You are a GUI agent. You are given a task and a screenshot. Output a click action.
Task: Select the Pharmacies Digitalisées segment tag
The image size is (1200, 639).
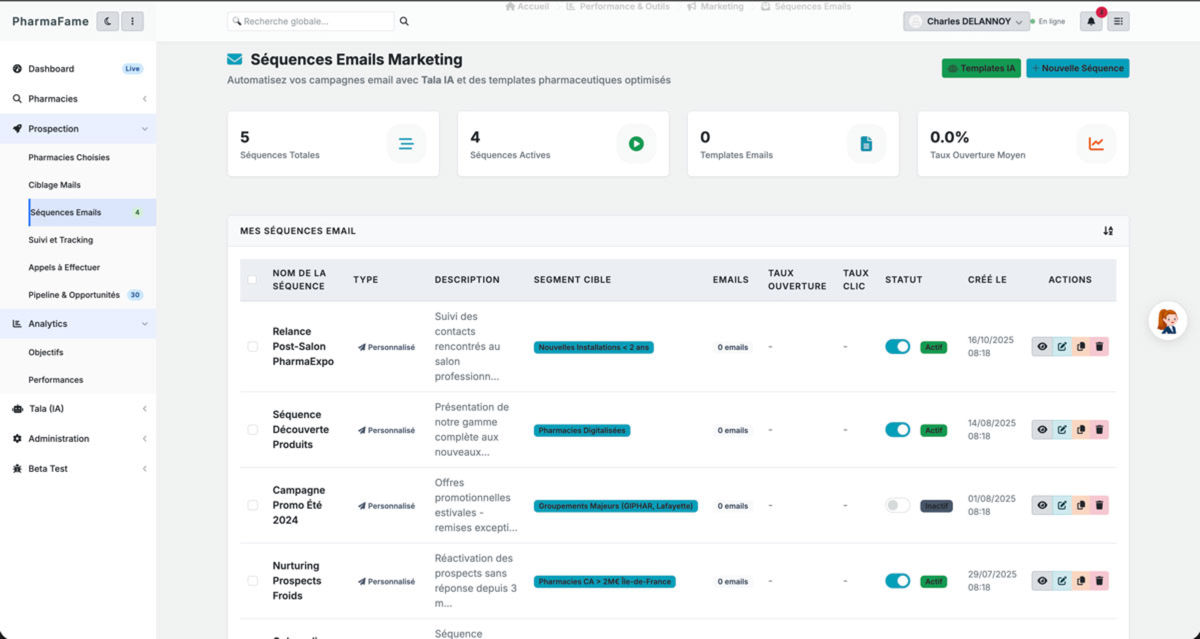[581, 430]
